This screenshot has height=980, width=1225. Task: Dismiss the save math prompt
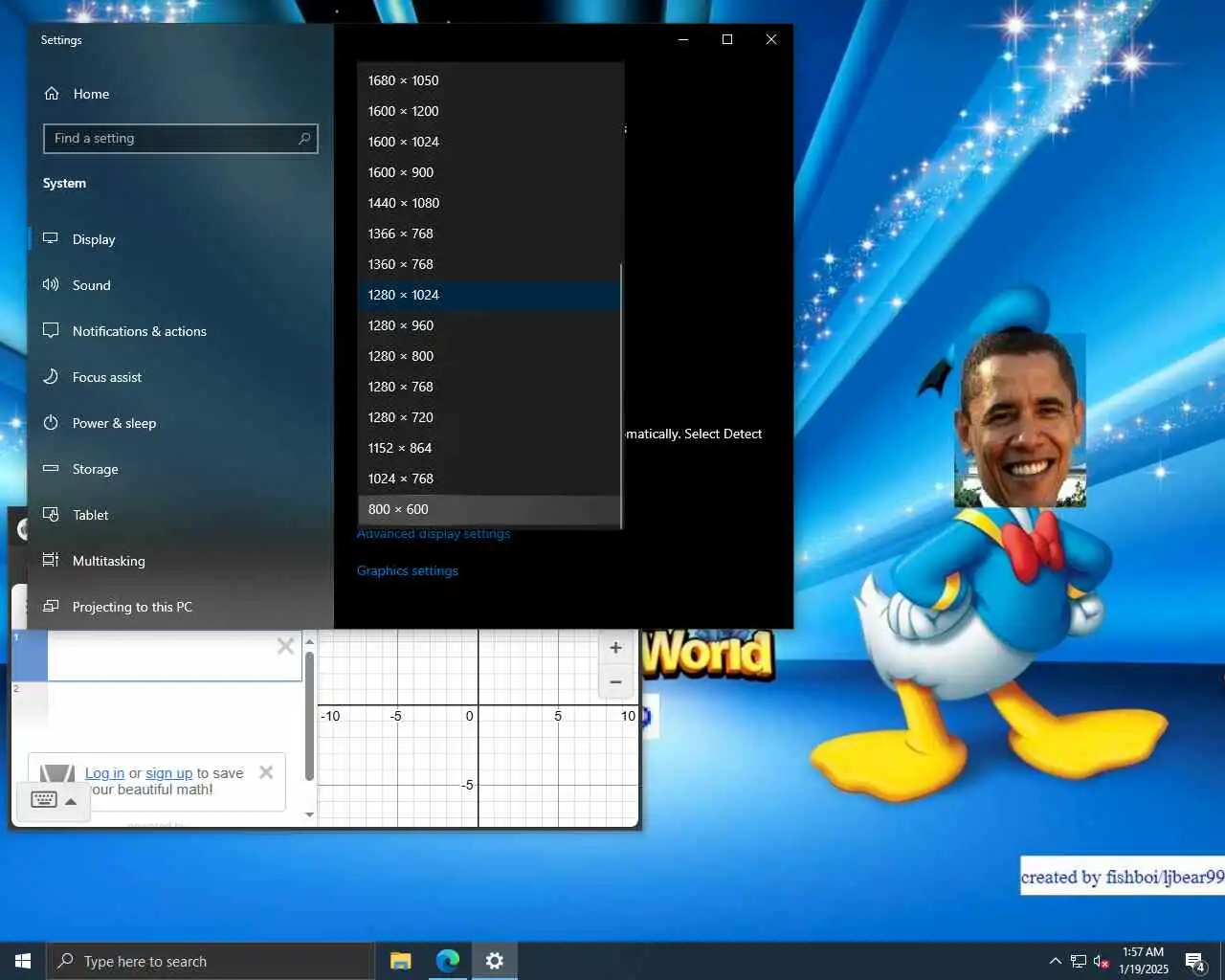tap(266, 772)
